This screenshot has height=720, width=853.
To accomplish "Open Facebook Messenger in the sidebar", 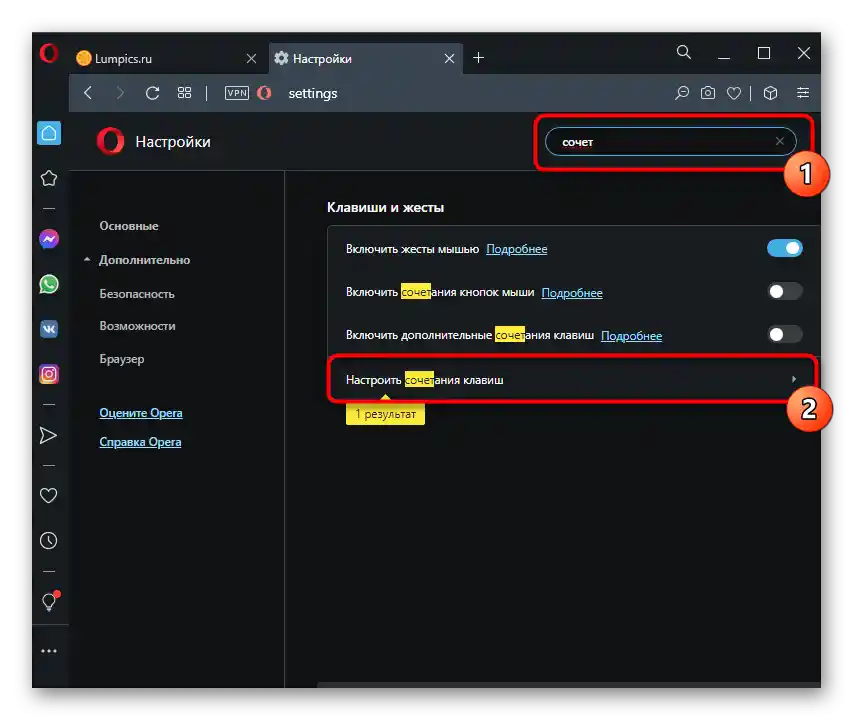I will [49, 239].
